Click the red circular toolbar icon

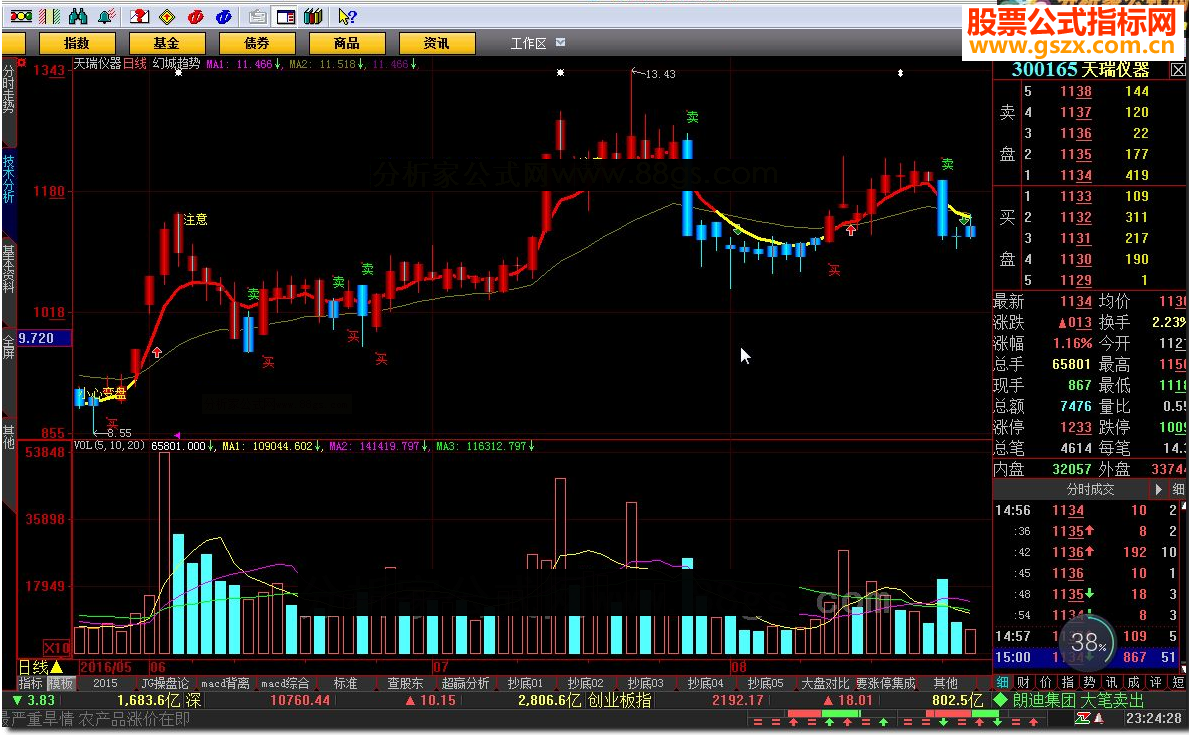pyautogui.click(x=196, y=16)
